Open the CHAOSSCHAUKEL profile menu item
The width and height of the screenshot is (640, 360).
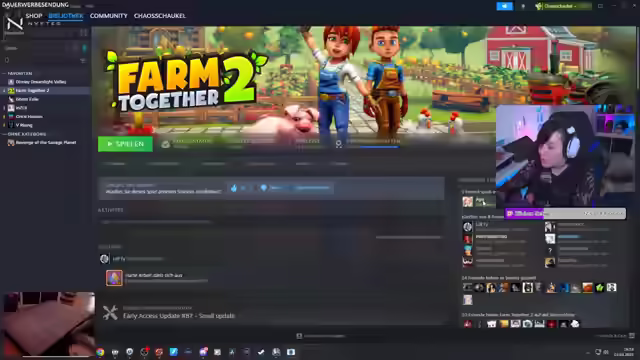[160, 16]
